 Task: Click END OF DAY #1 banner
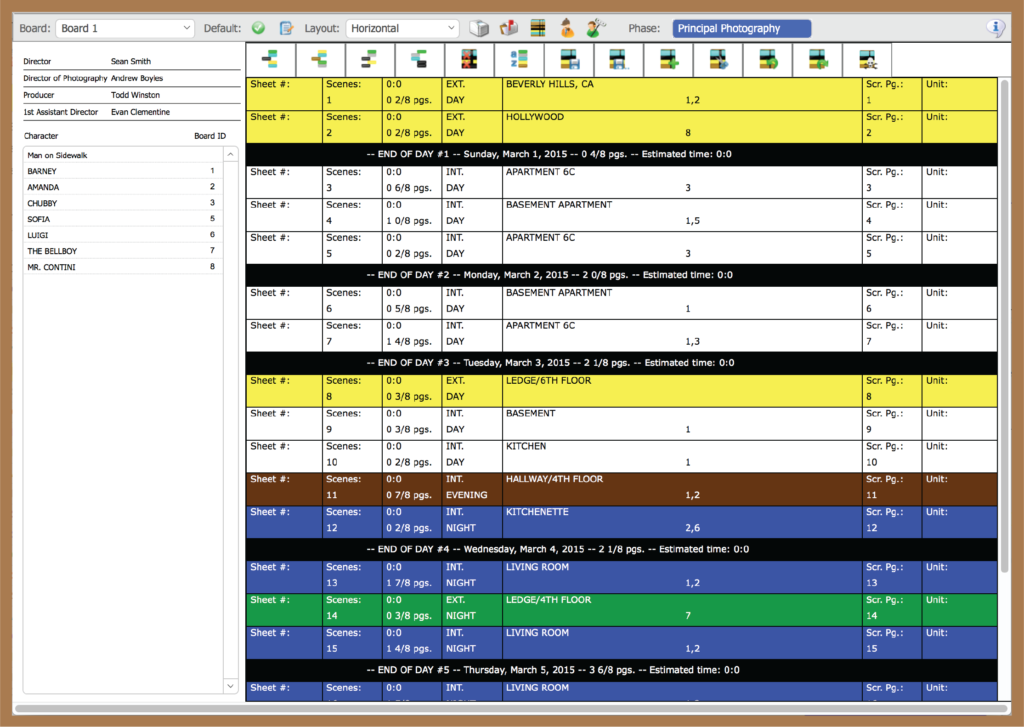pyautogui.click(x=622, y=154)
